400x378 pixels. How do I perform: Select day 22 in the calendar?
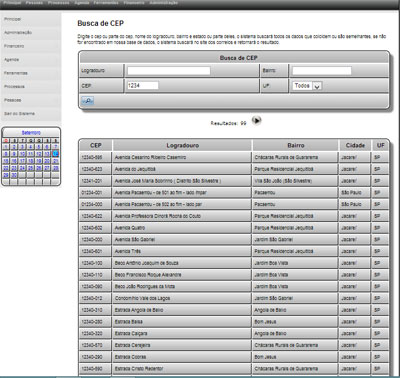point(6,168)
